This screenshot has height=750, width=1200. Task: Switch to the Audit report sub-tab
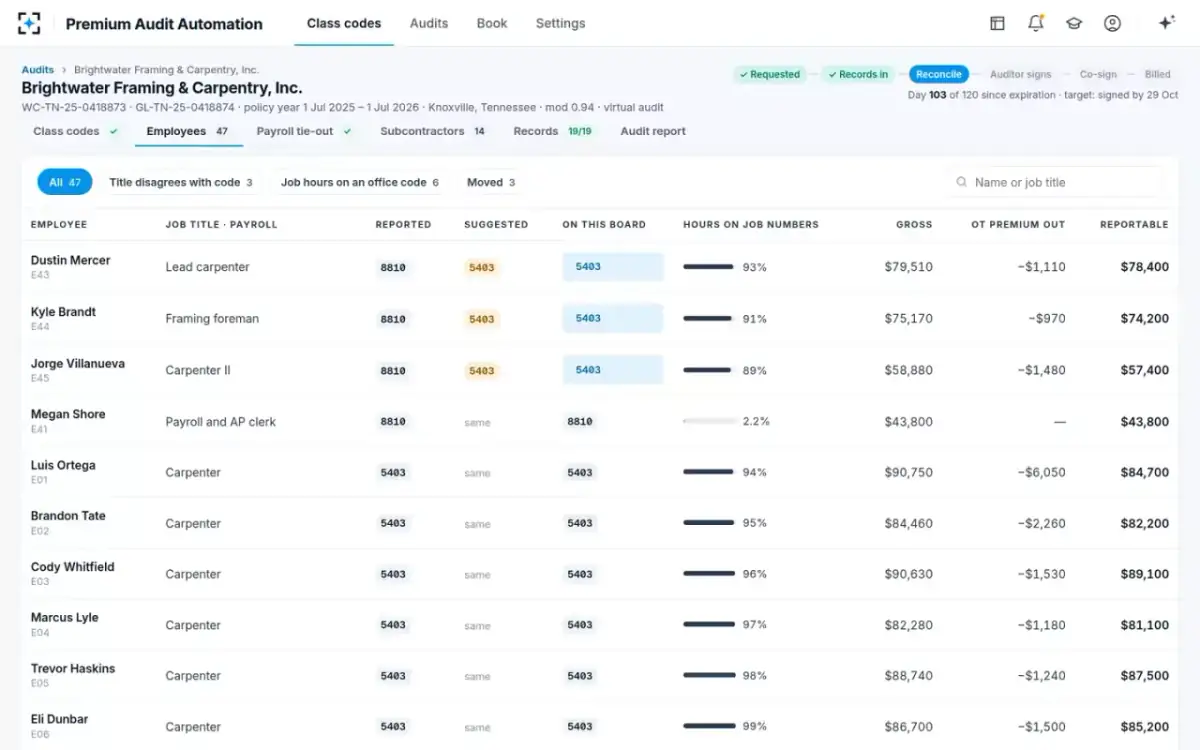[x=653, y=131]
